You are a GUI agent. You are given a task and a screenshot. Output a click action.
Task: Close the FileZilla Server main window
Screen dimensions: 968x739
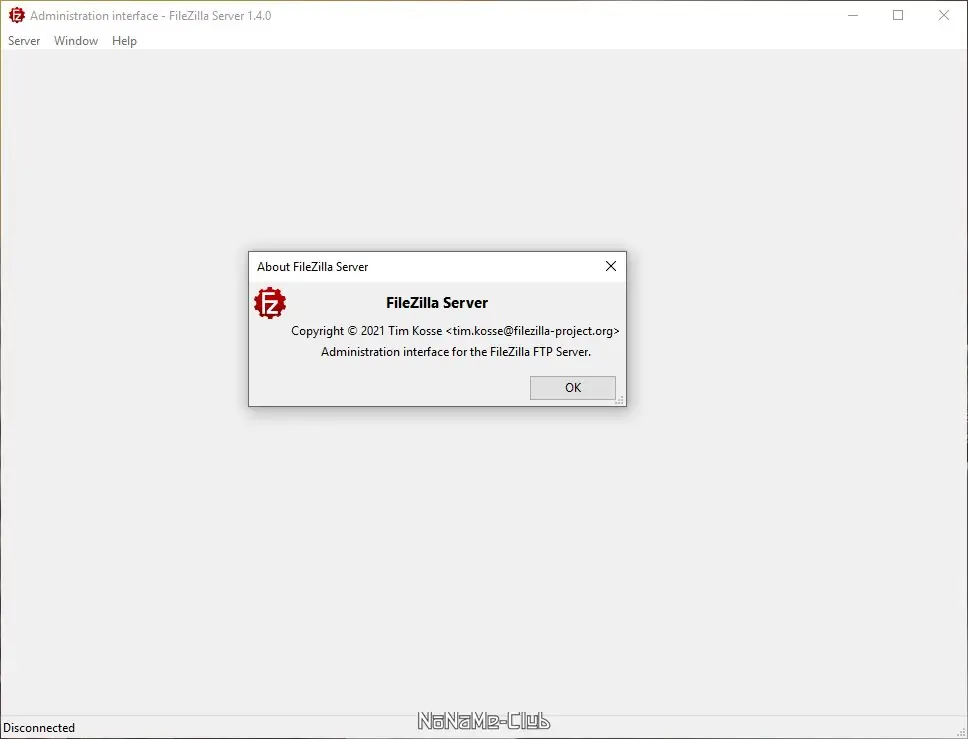[x=943, y=15]
